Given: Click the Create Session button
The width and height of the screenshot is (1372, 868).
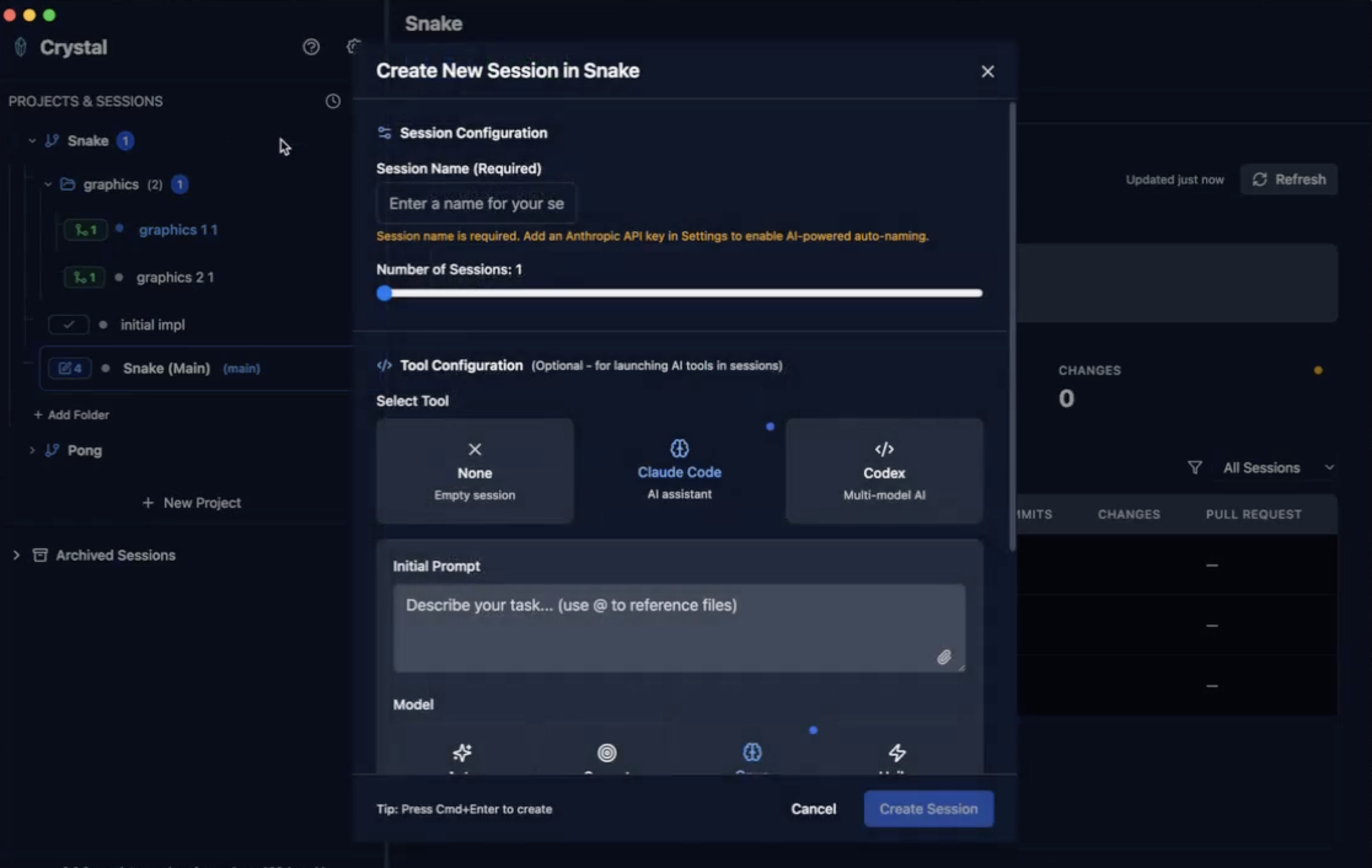Looking at the screenshot, I should pos(928,809).
